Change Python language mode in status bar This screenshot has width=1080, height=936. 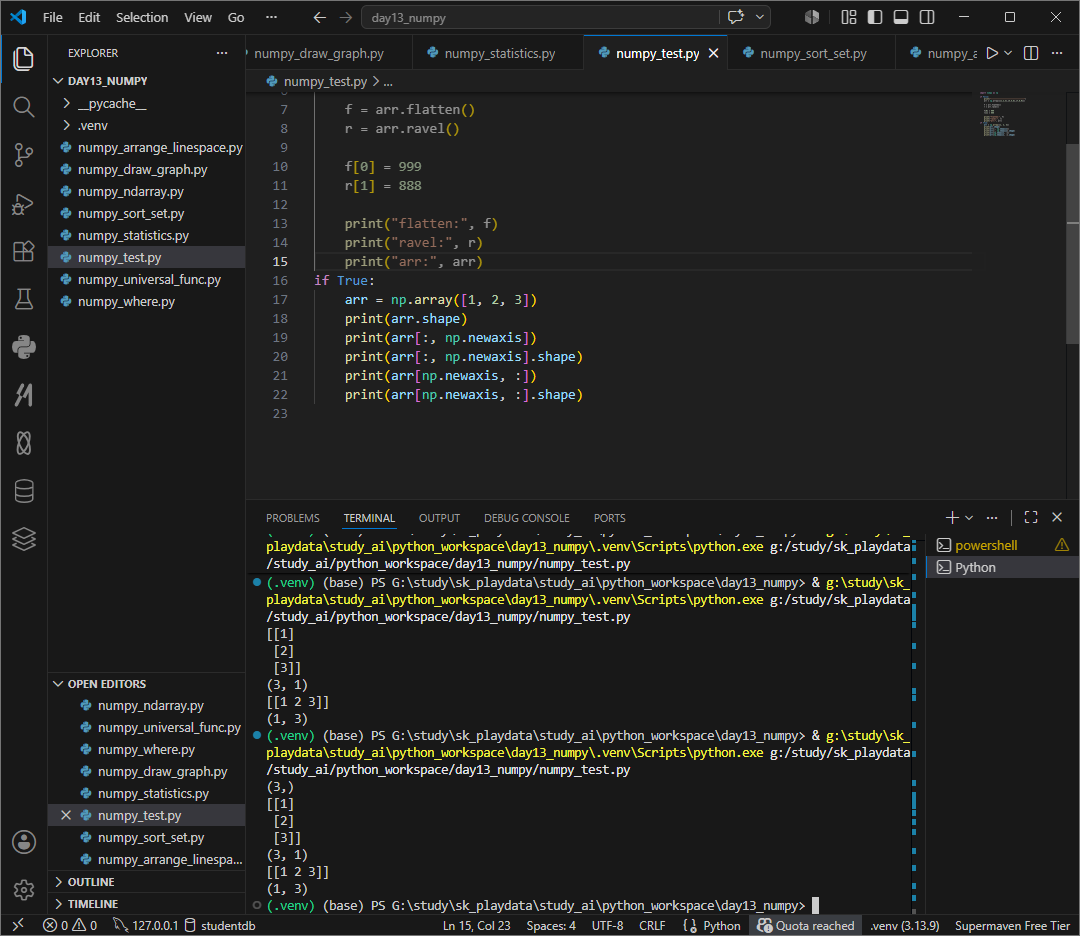(x=721, y=925)
